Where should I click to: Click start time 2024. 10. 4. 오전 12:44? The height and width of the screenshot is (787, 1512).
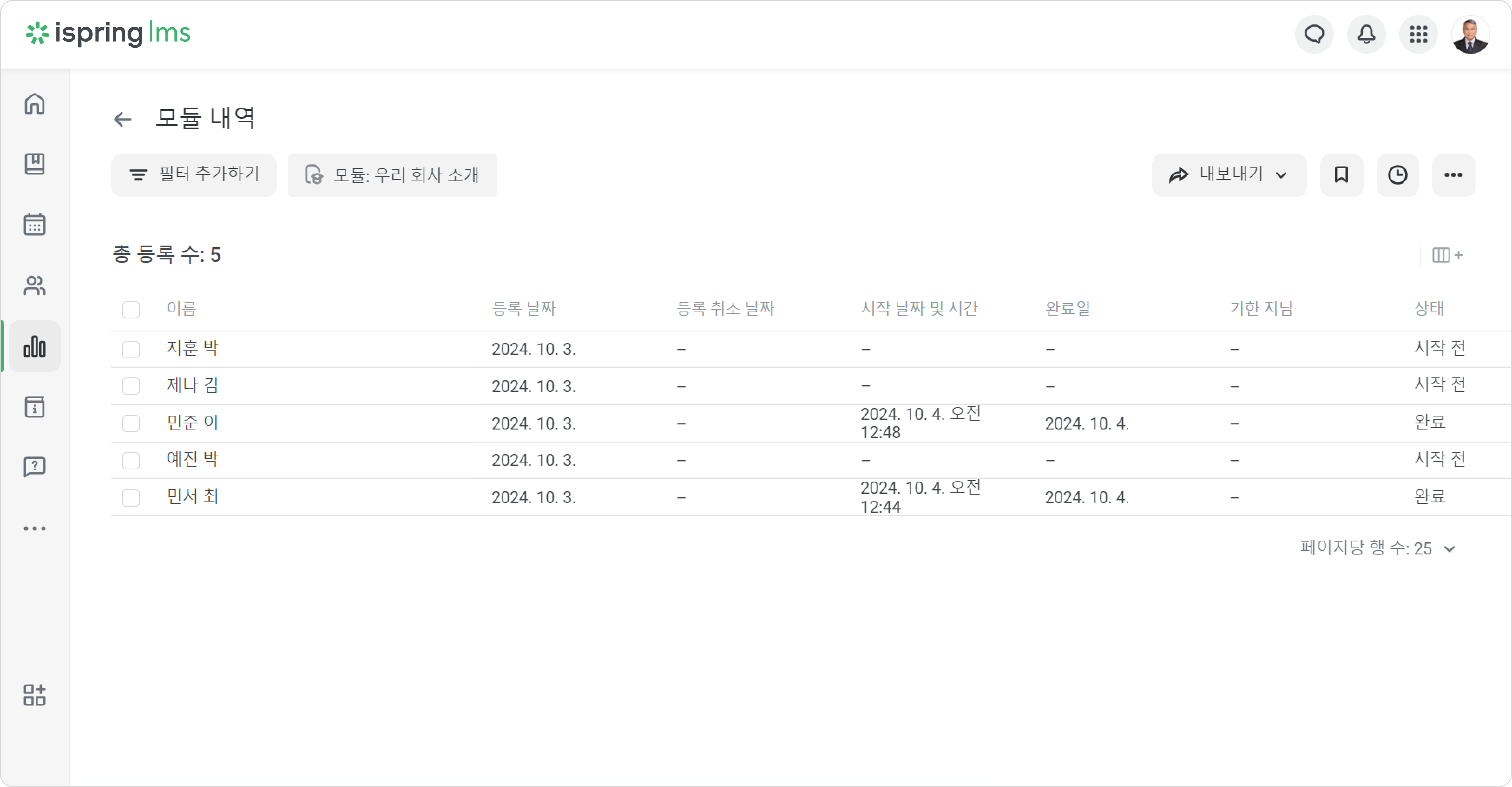(x=920, y=497)
